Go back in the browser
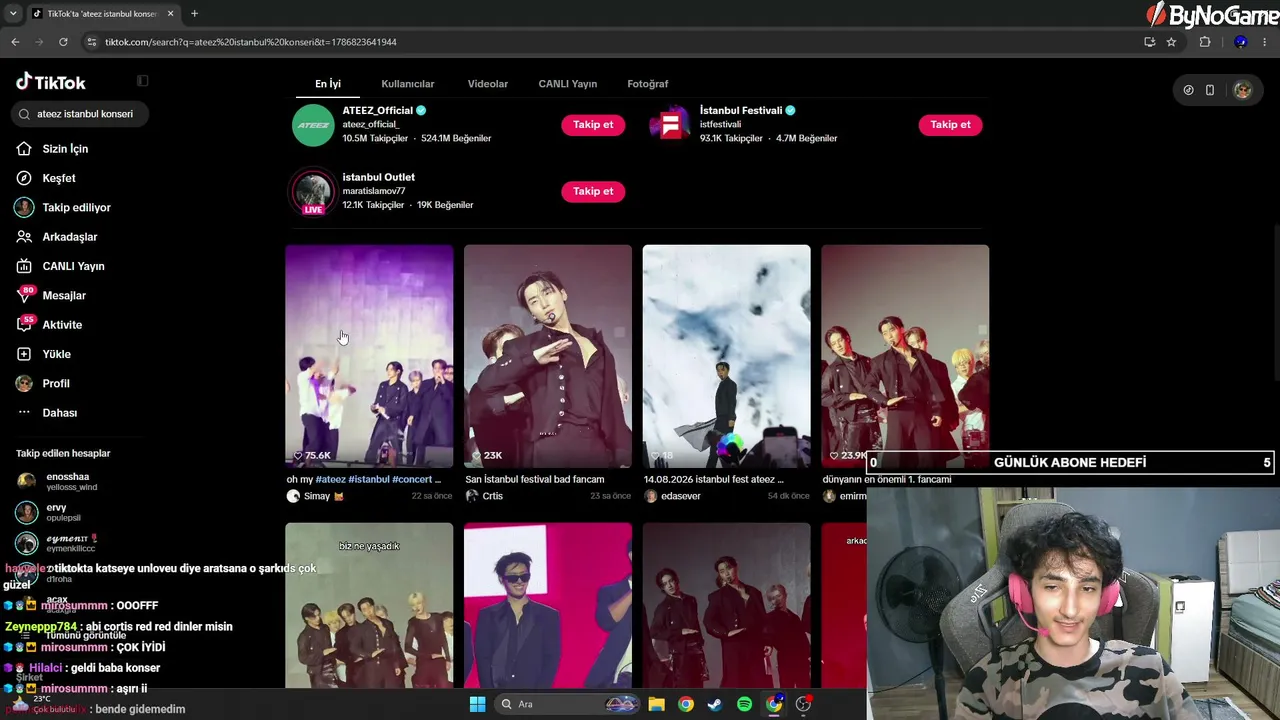 (15, 42)
